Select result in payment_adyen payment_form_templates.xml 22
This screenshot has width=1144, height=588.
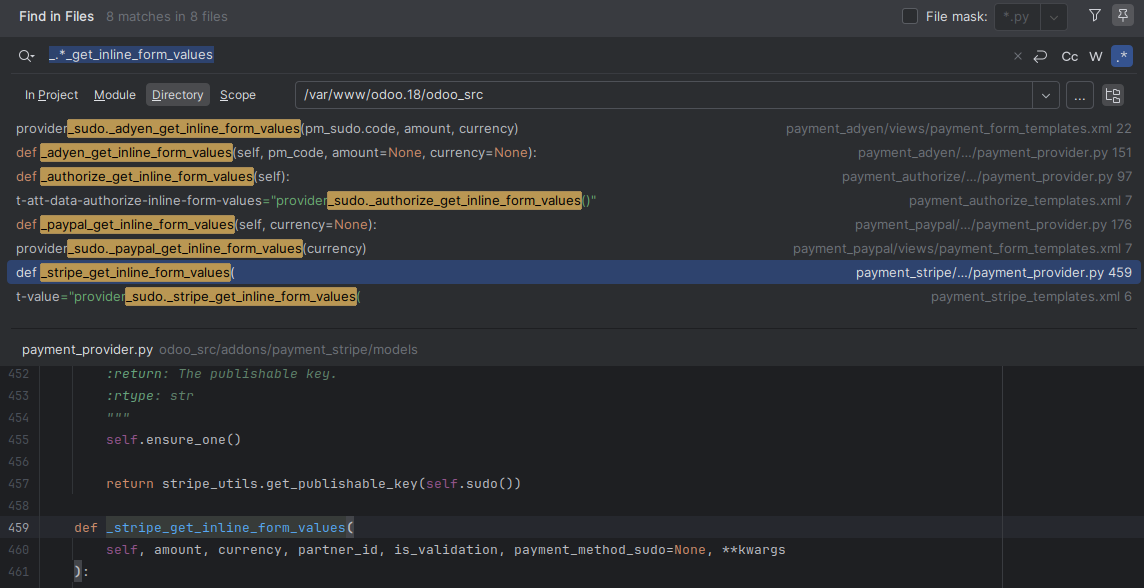coord(573,128)
